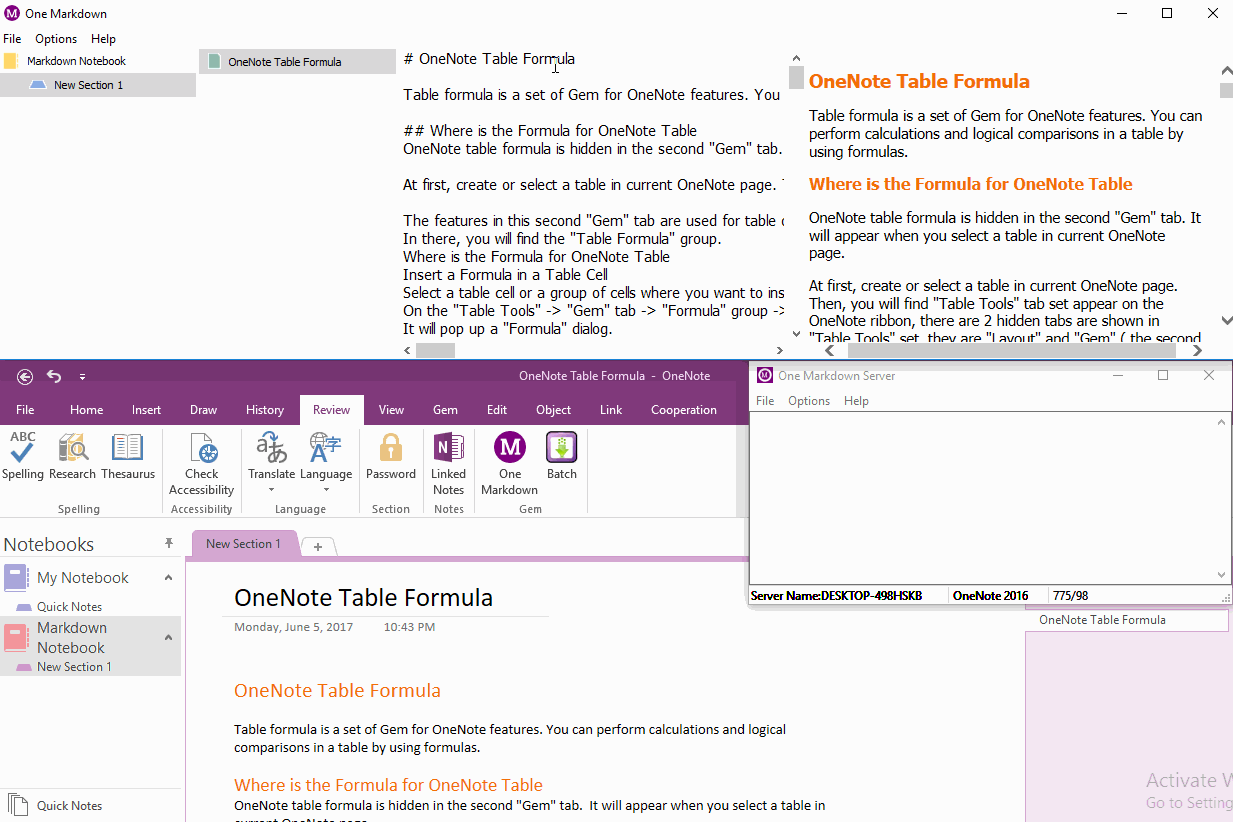
Task: Open the Translate dropdown arrow
Action: [271, 490]
